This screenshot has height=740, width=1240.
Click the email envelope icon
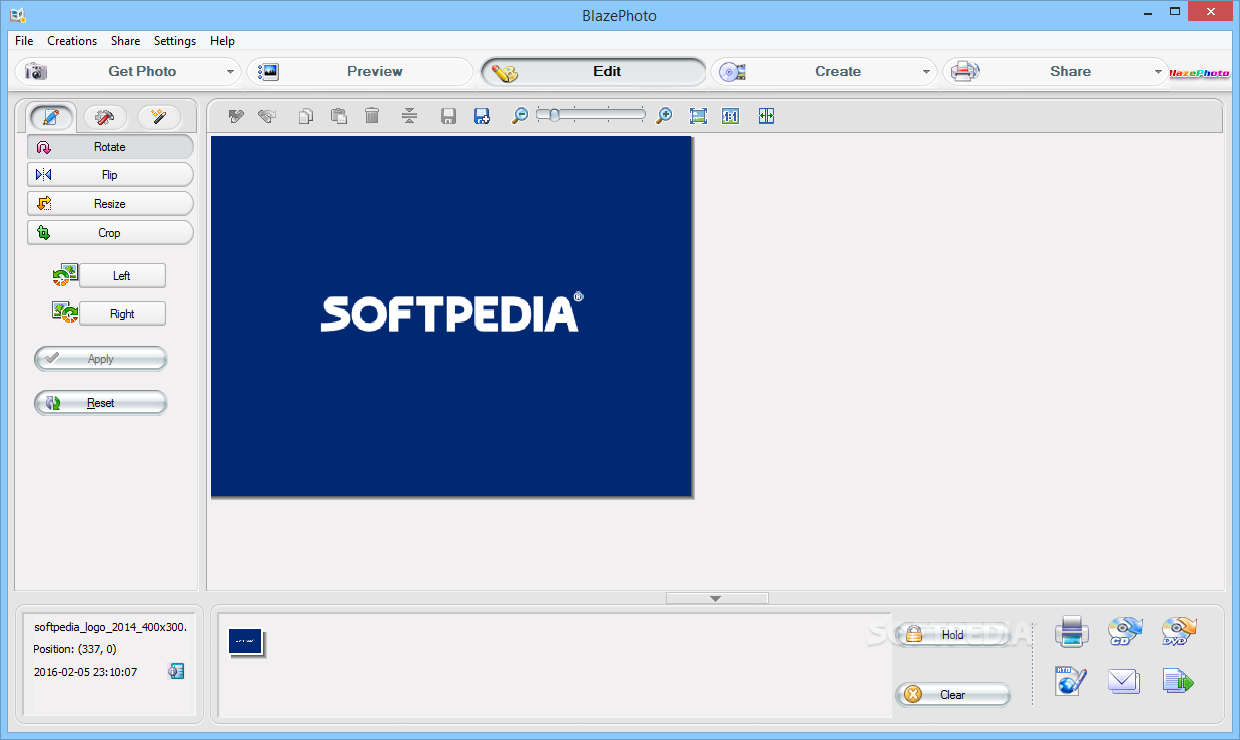[1124, 682]
